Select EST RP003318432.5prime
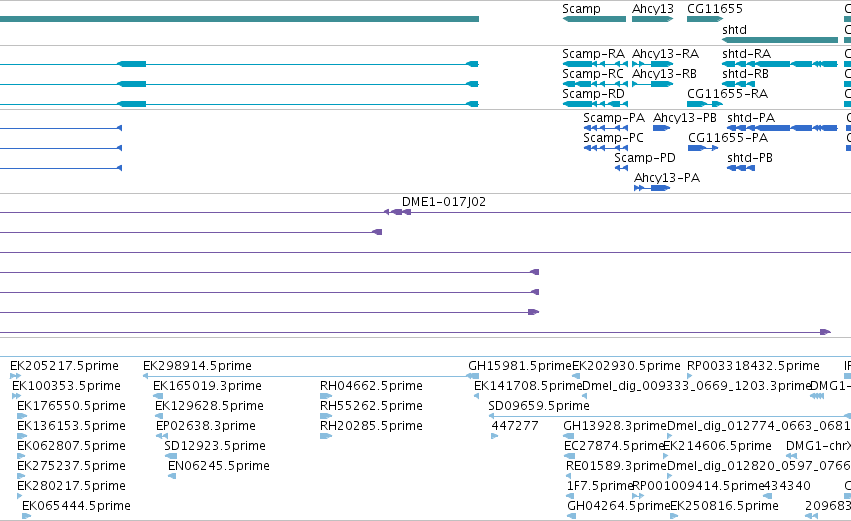Image resolution: width=851 pixels, height=521 pixels. tap(753, 366)
